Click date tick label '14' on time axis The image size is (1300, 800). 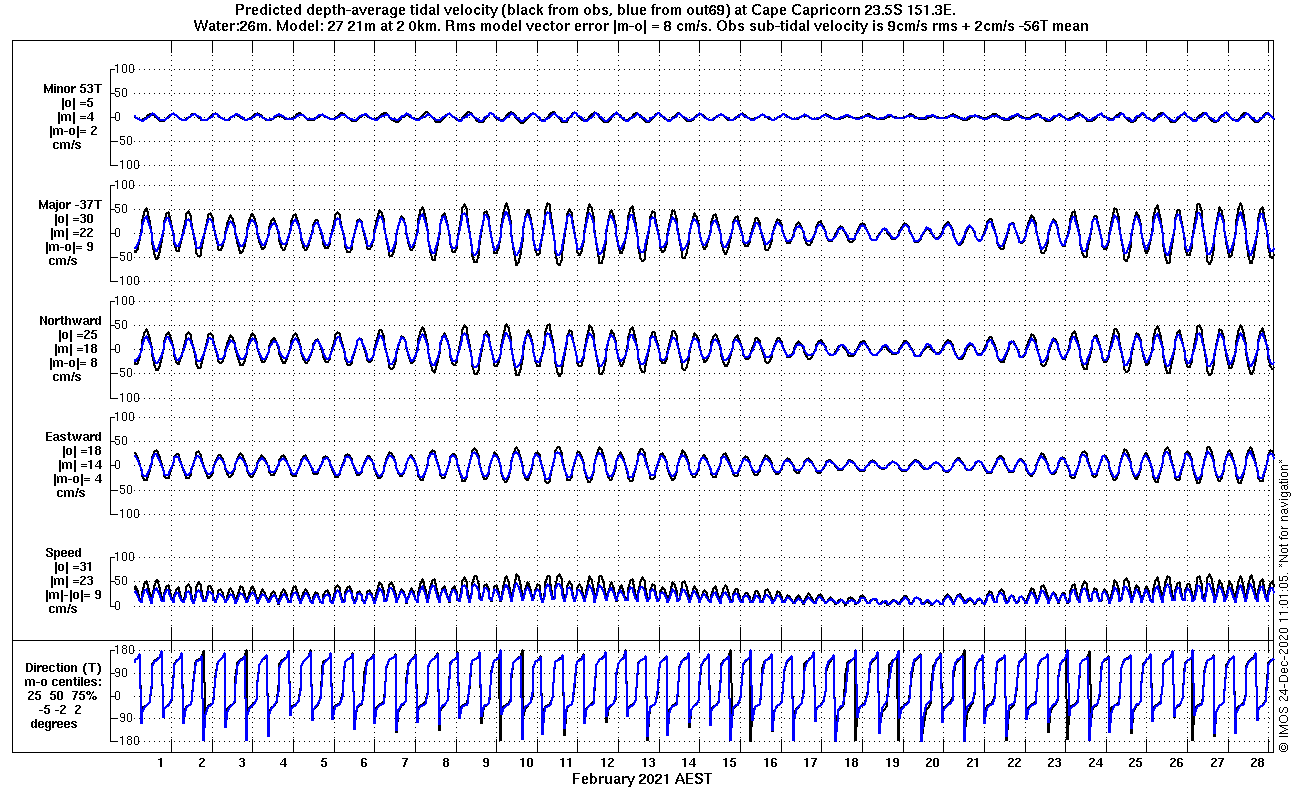(x=690, y=763)
